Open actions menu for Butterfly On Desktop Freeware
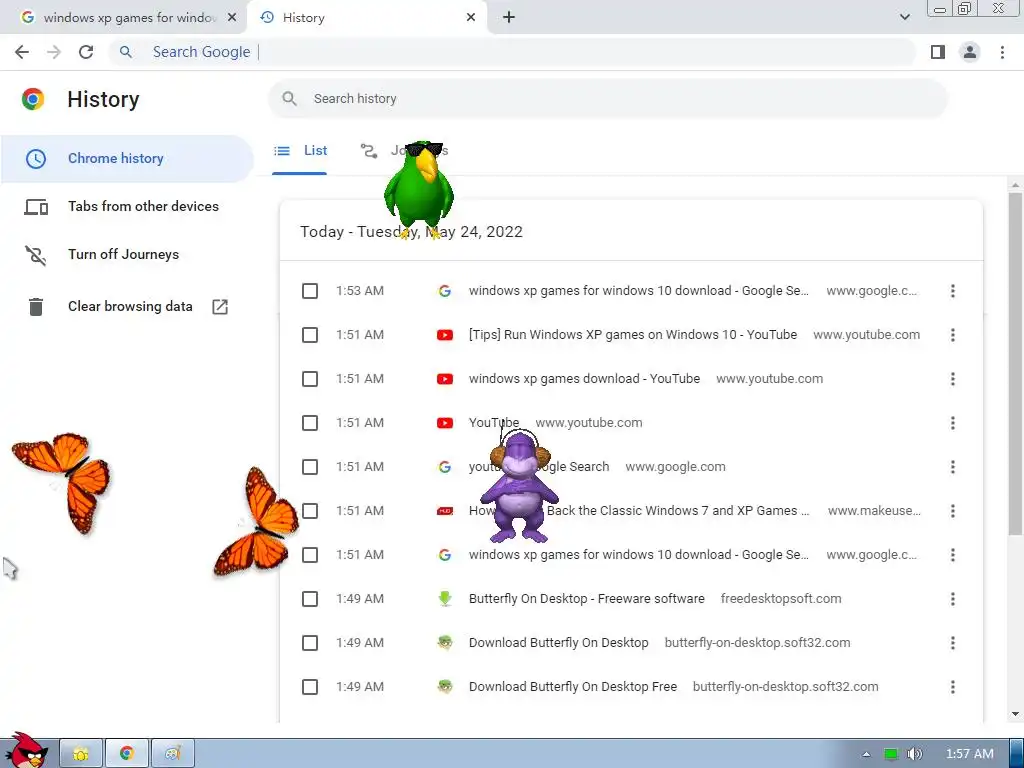Screen dimensions: 1024x768 [953, 599]
